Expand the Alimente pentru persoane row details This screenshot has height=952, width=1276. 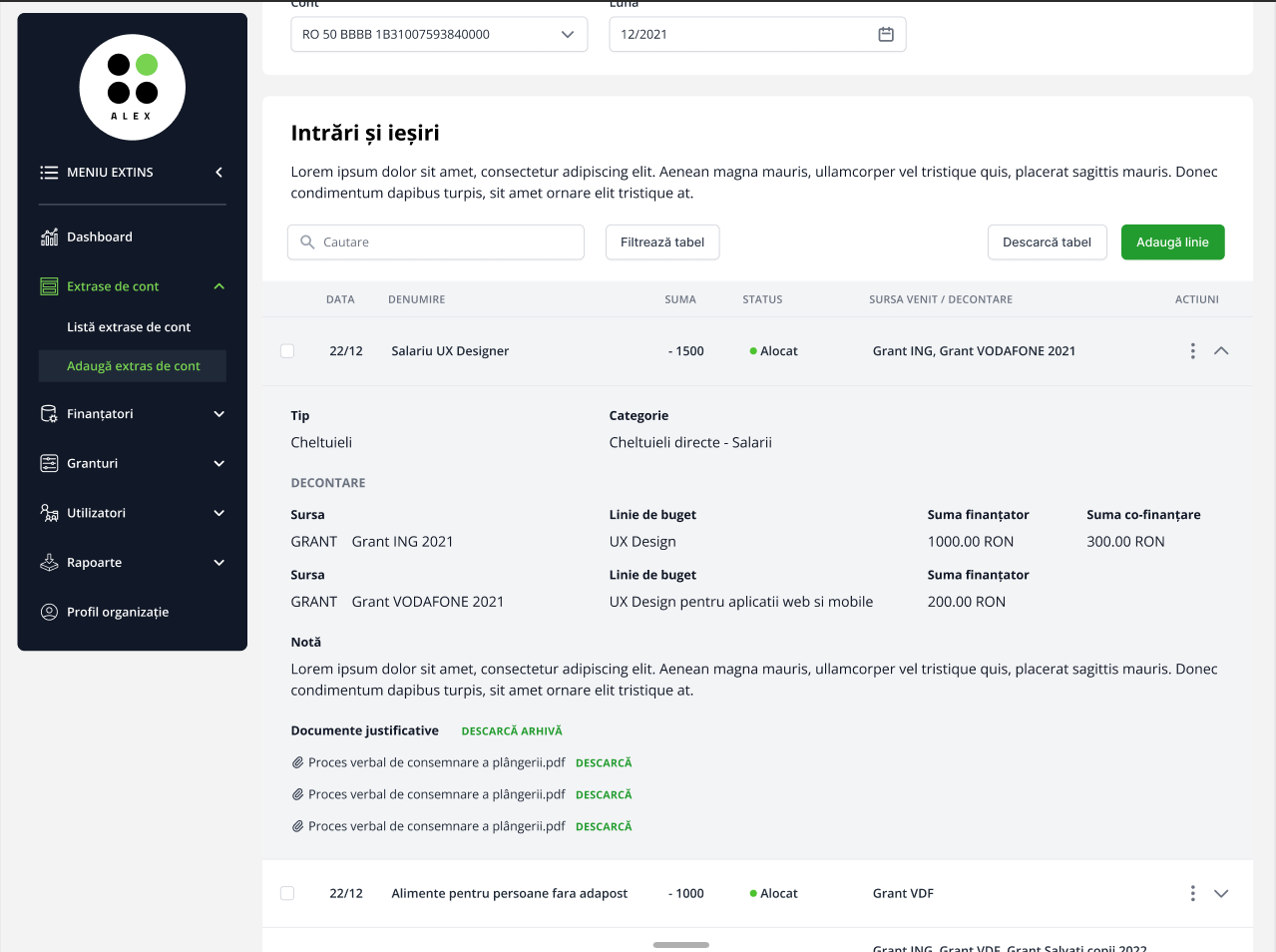click(1221, 893)
